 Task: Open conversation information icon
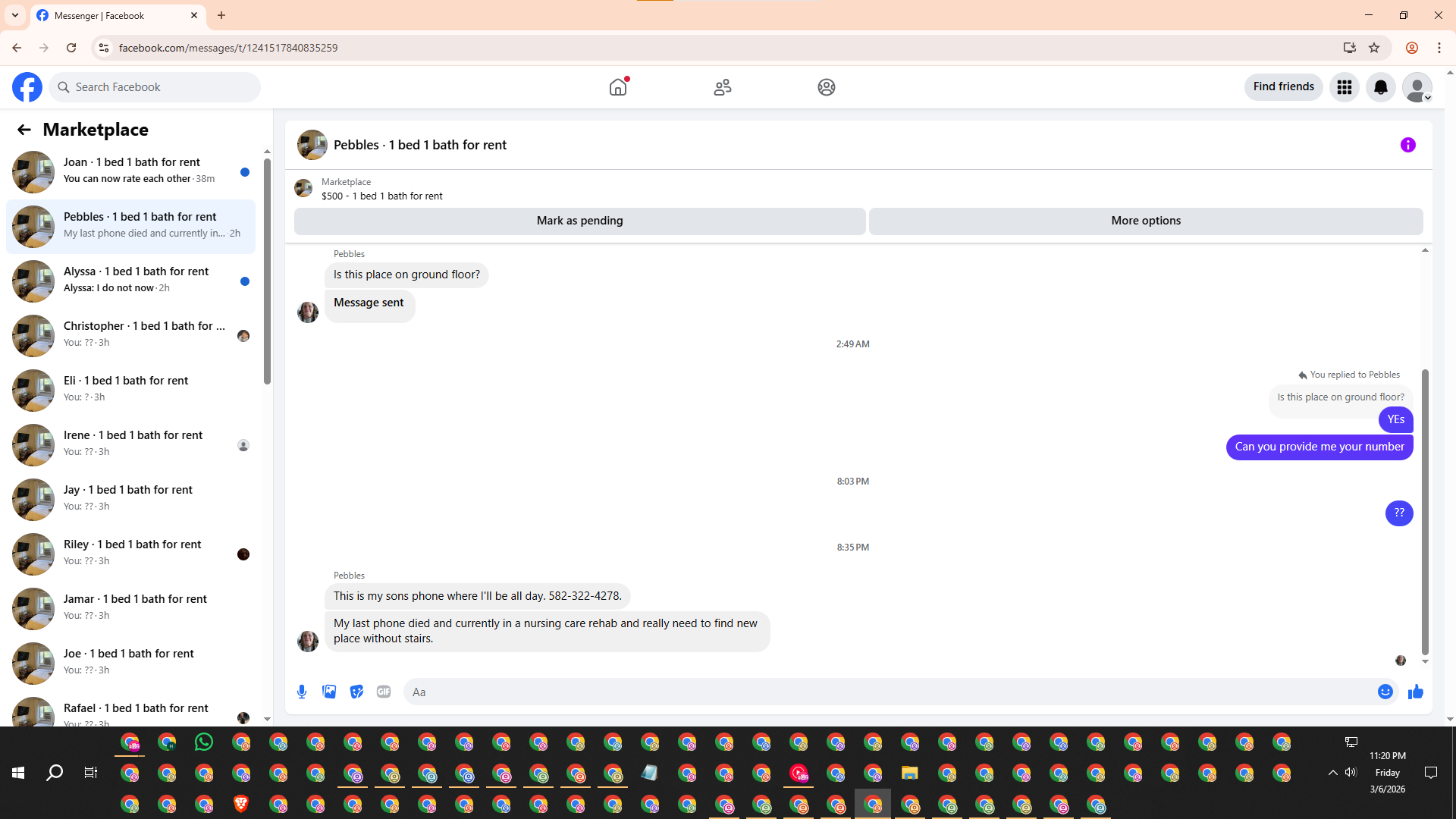tap(1407, 145)
